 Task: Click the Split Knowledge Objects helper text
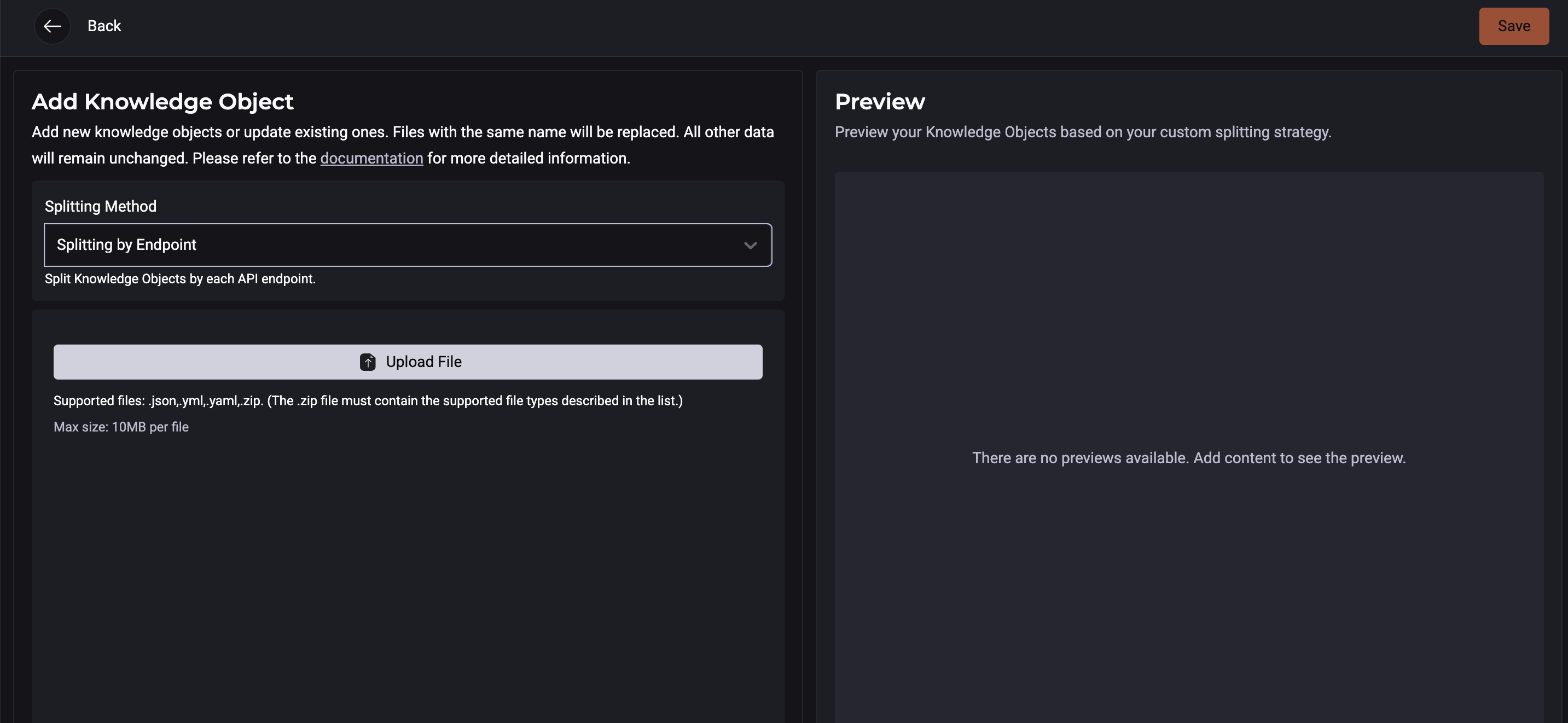(179, 279)
